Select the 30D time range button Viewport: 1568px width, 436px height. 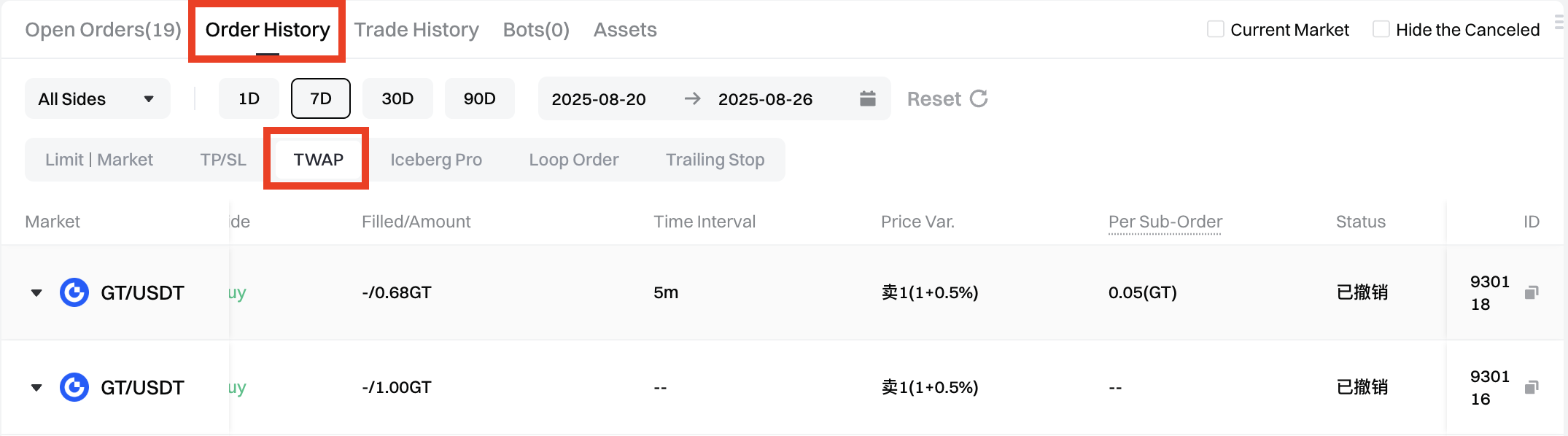coord(397,98)
